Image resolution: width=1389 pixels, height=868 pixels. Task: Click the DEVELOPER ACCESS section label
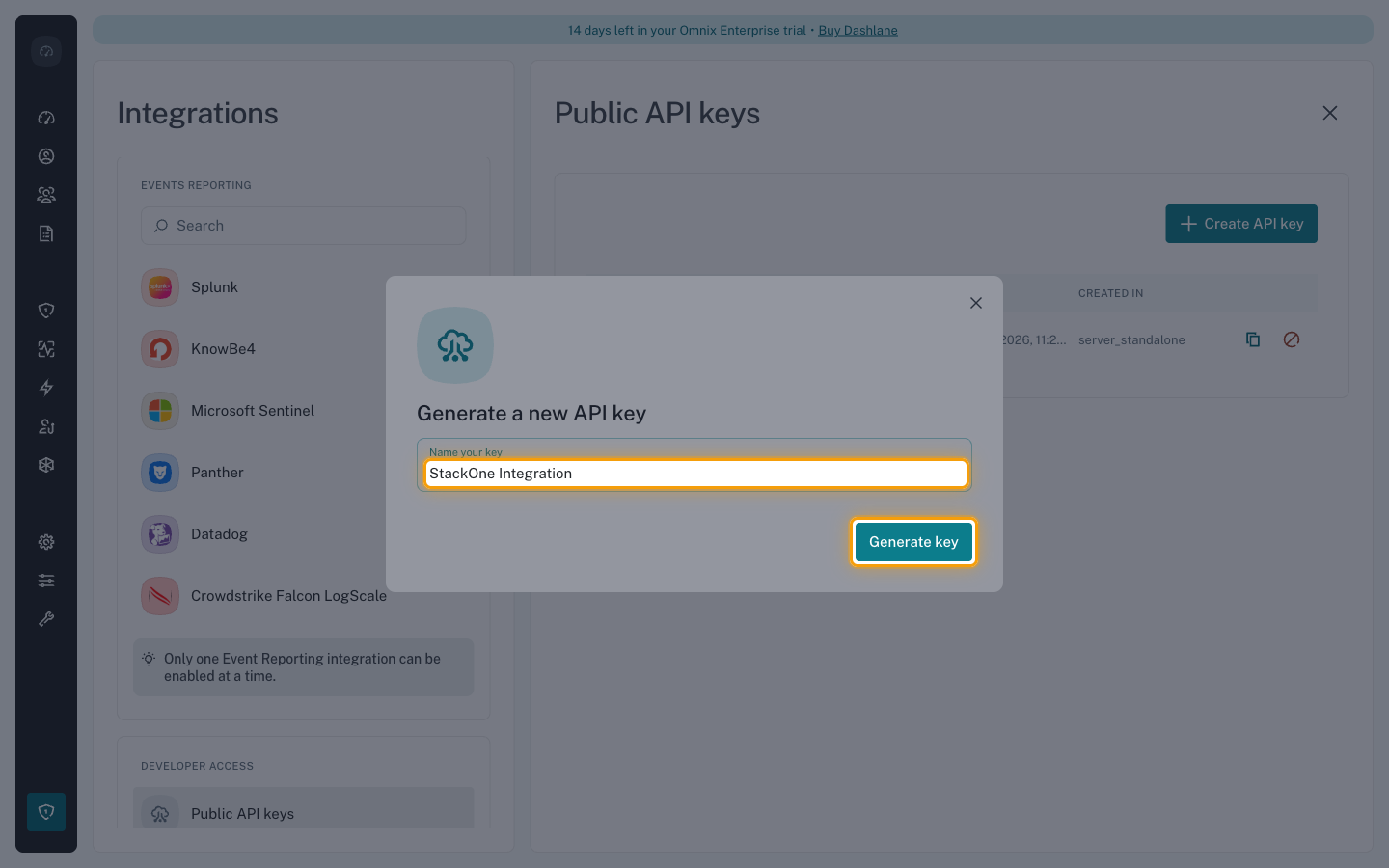(x=197, y=766)
